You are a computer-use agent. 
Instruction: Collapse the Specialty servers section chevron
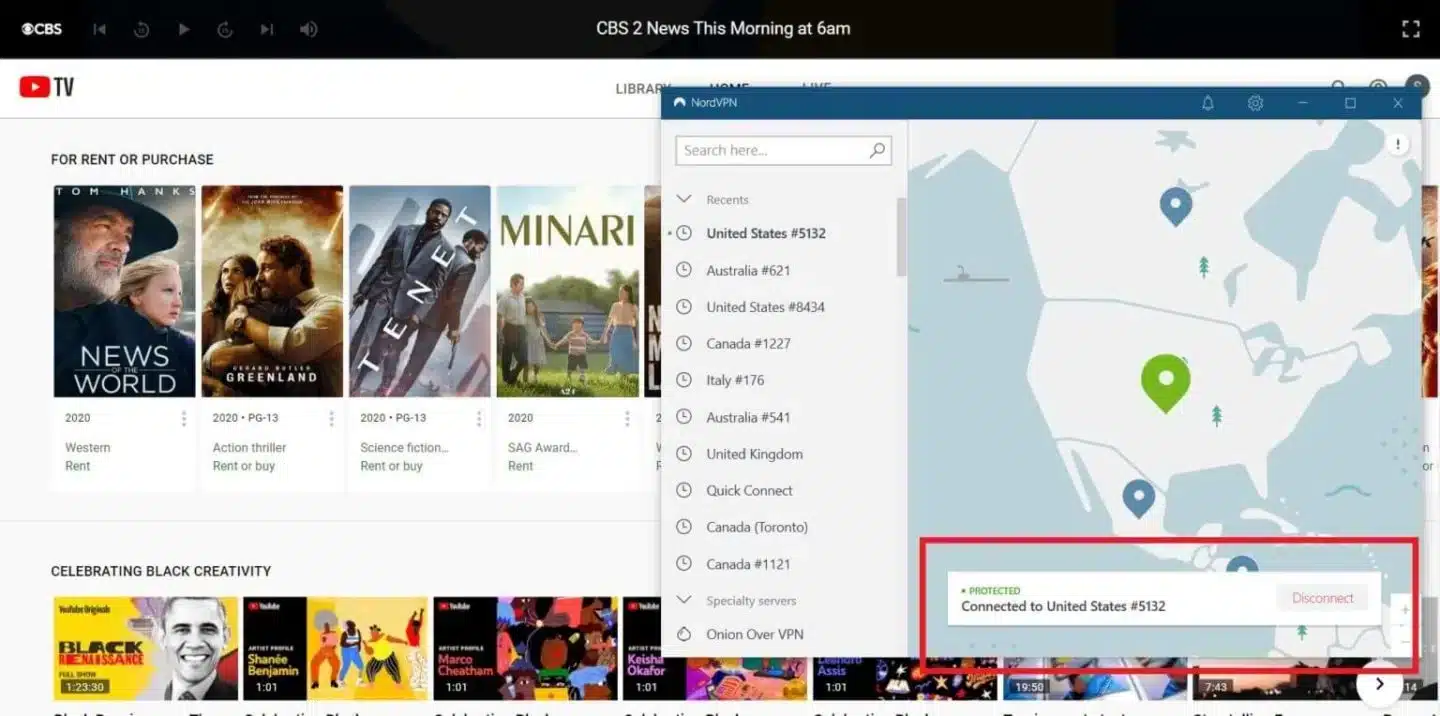(x=685, y=600)
